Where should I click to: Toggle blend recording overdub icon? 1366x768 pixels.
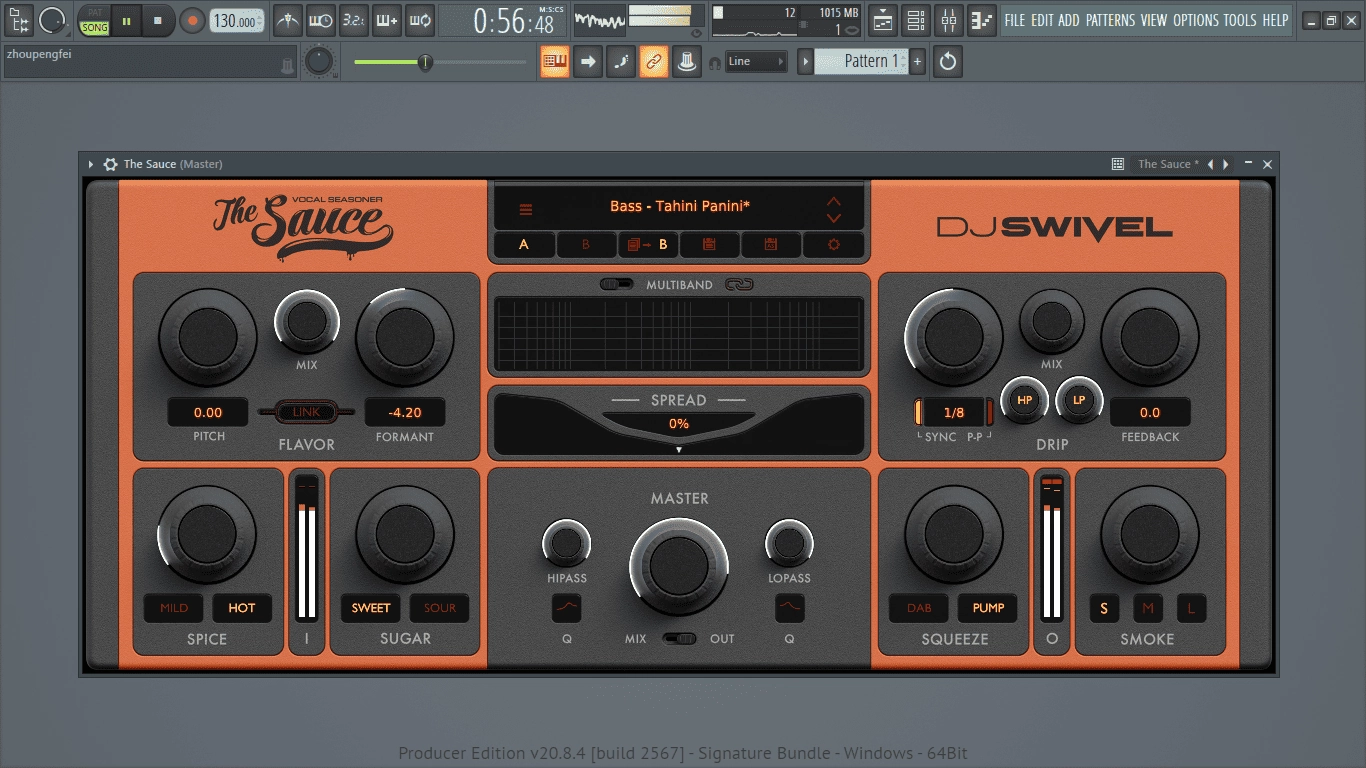pyautogui.click(x=386, y=20)
